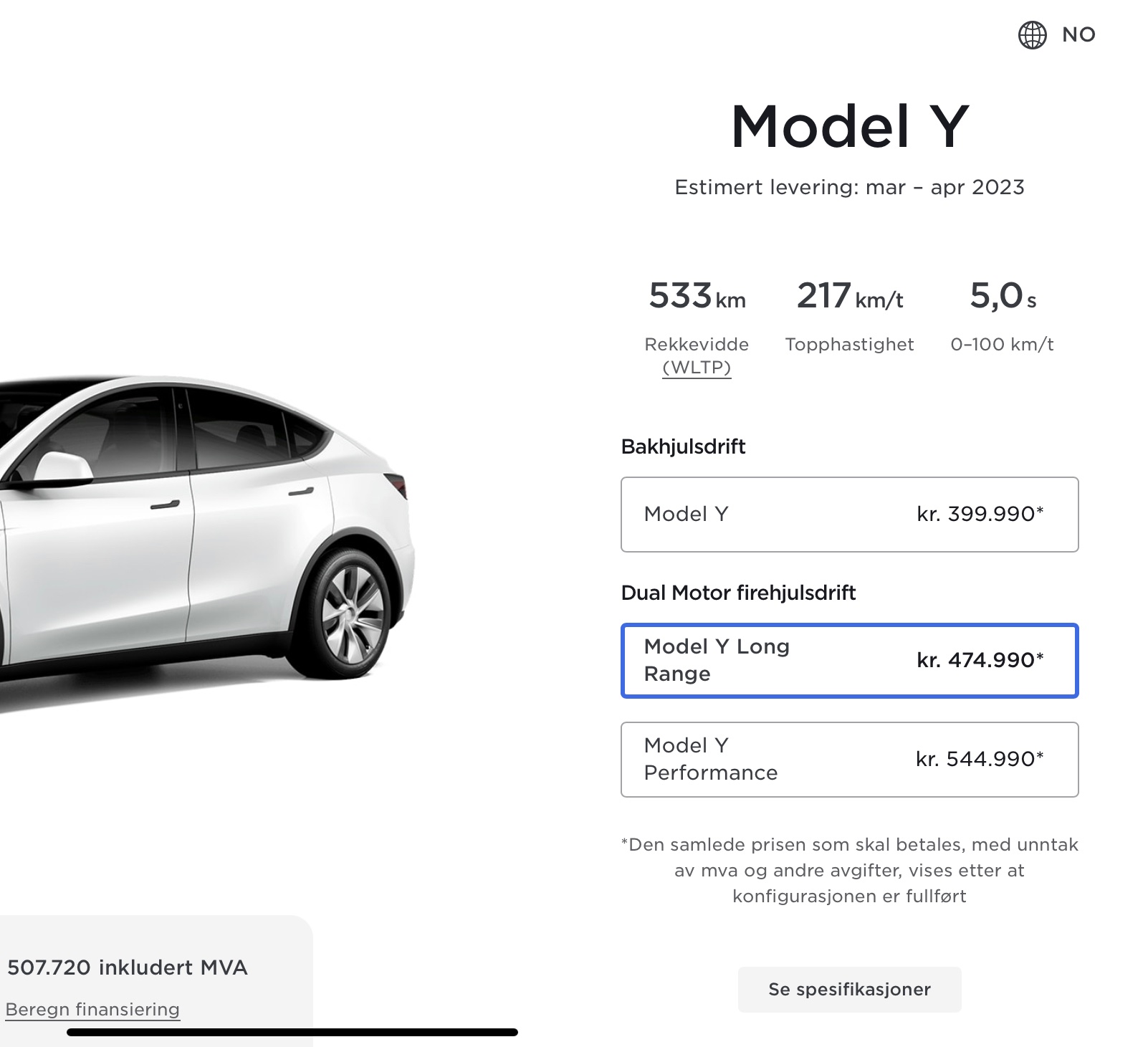
Task: Click the Dual Motor firehjulsdrift heading
Action: point(738,593)
